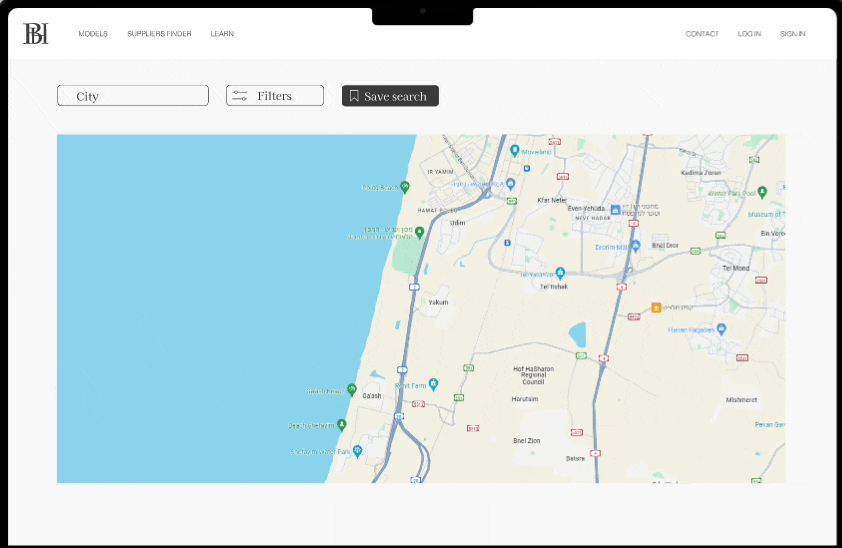Select the Ga'ash Beach pin
The image size is (842, 548).
tap(351, 389)
